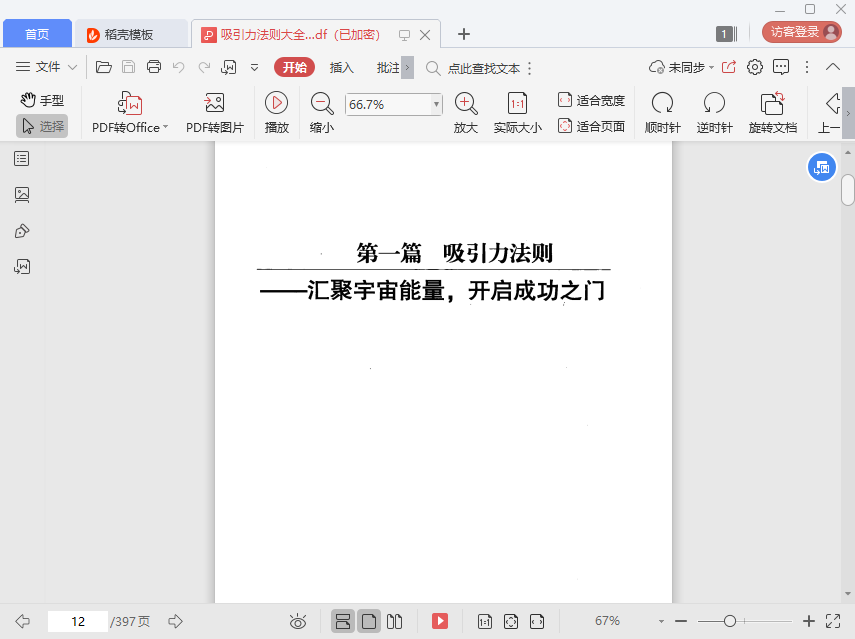The image size is (855, 639).
Task: Open the 66.7% zoom level dropdown
Action: (x=436, y=104)
